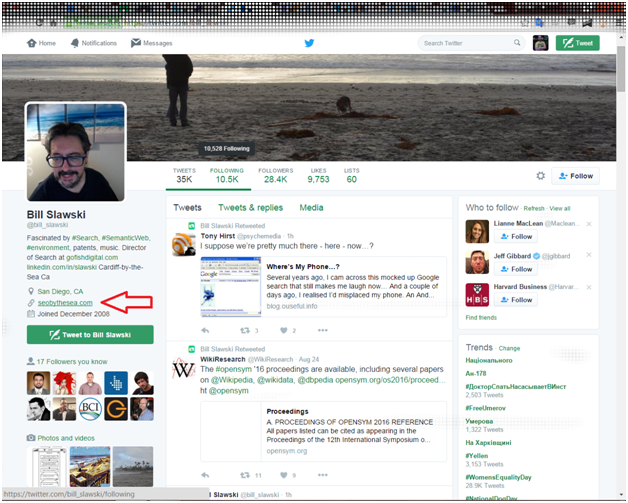Click the San Diego, CA location
628x503 pixels.
tap(60, 292)
